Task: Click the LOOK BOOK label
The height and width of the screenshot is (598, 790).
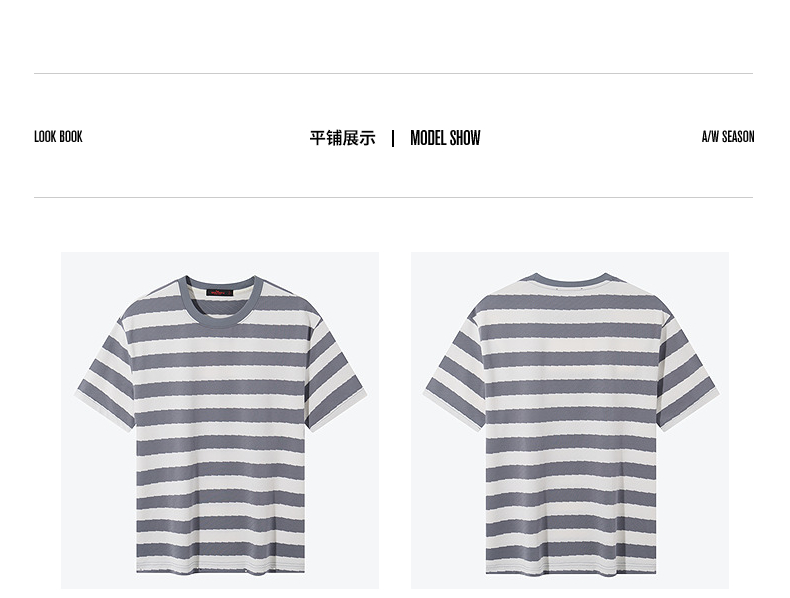Action: coord(58,137)
